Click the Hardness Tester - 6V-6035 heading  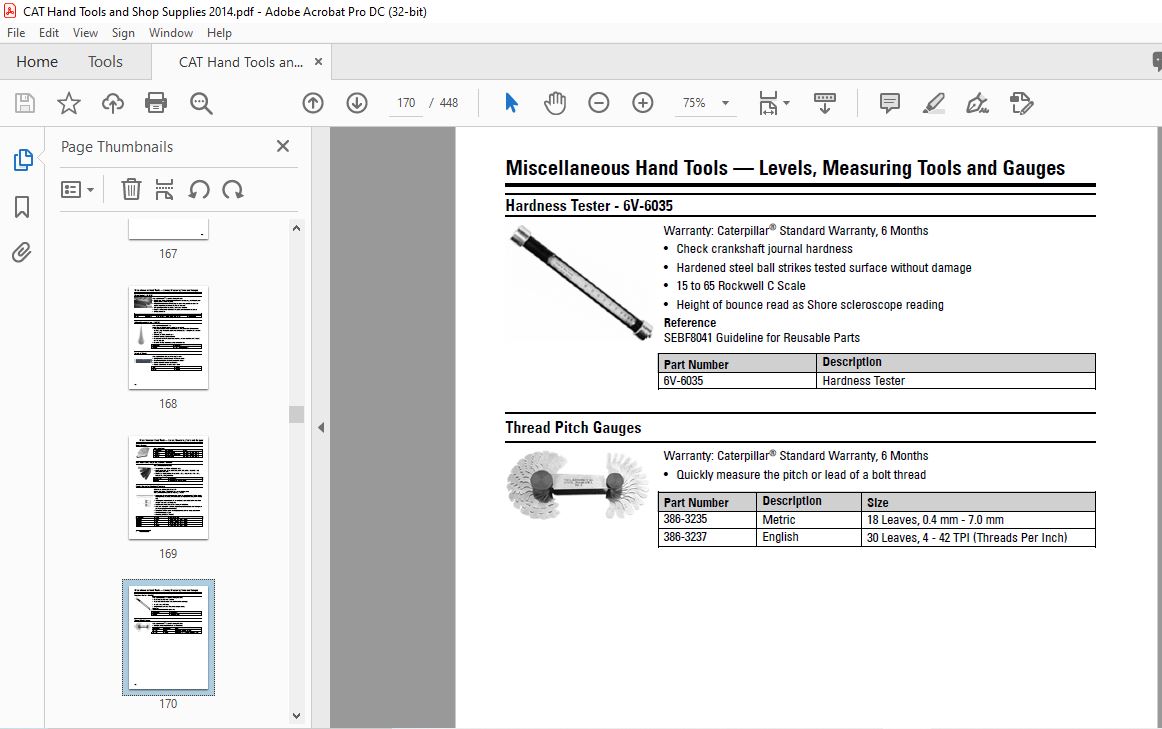(589, 205)
